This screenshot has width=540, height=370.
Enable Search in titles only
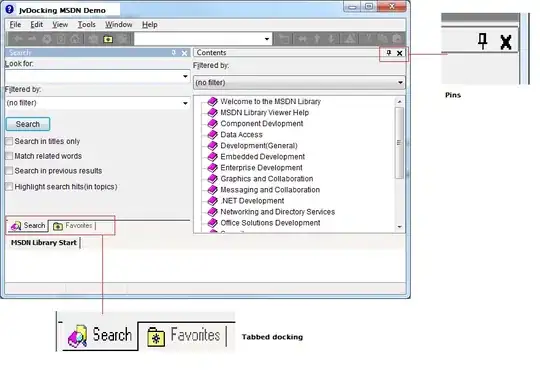[x=9, y=141]
